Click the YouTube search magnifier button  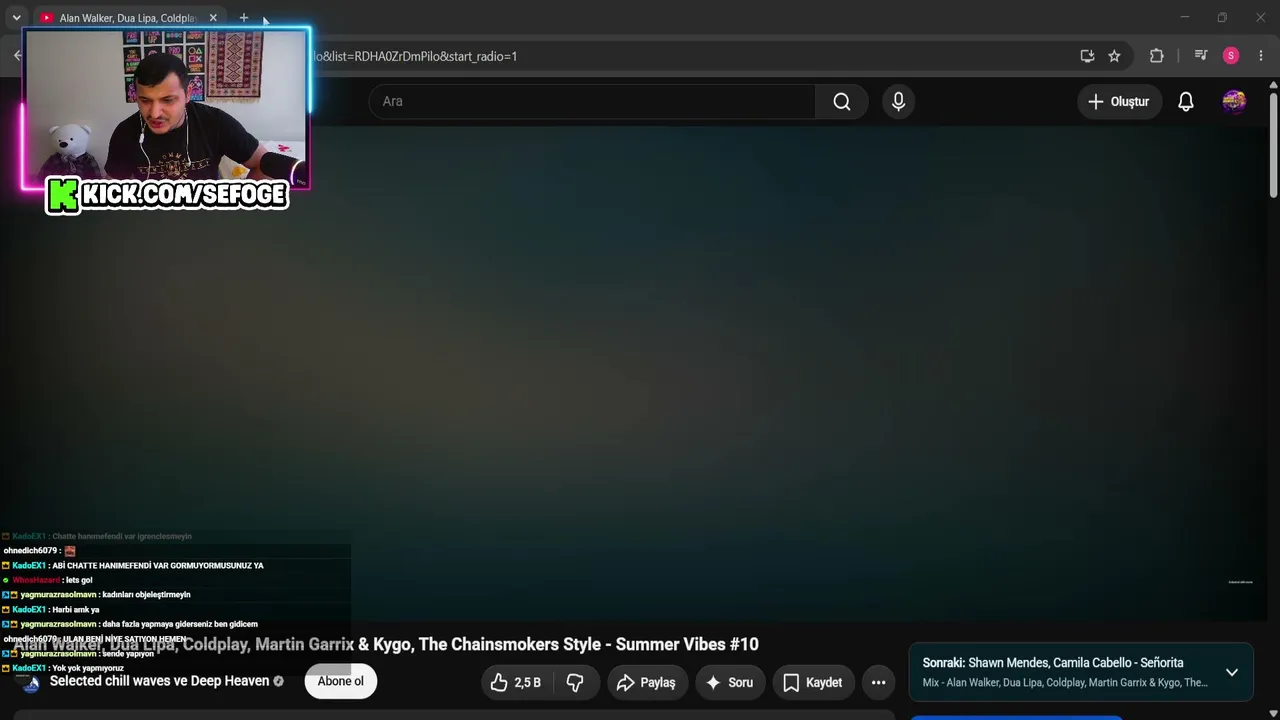pyautogui.click(x=842, y=101)
